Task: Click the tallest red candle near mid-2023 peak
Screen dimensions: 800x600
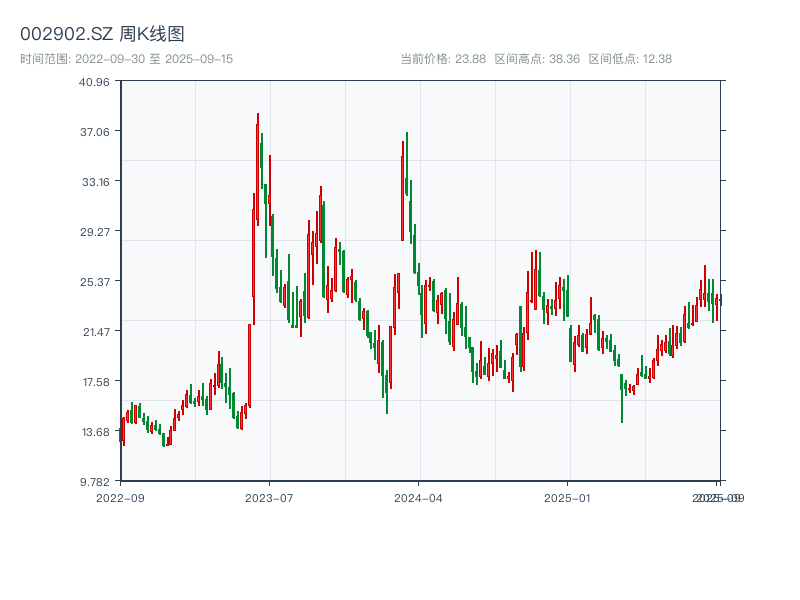Action: [258, 168]
